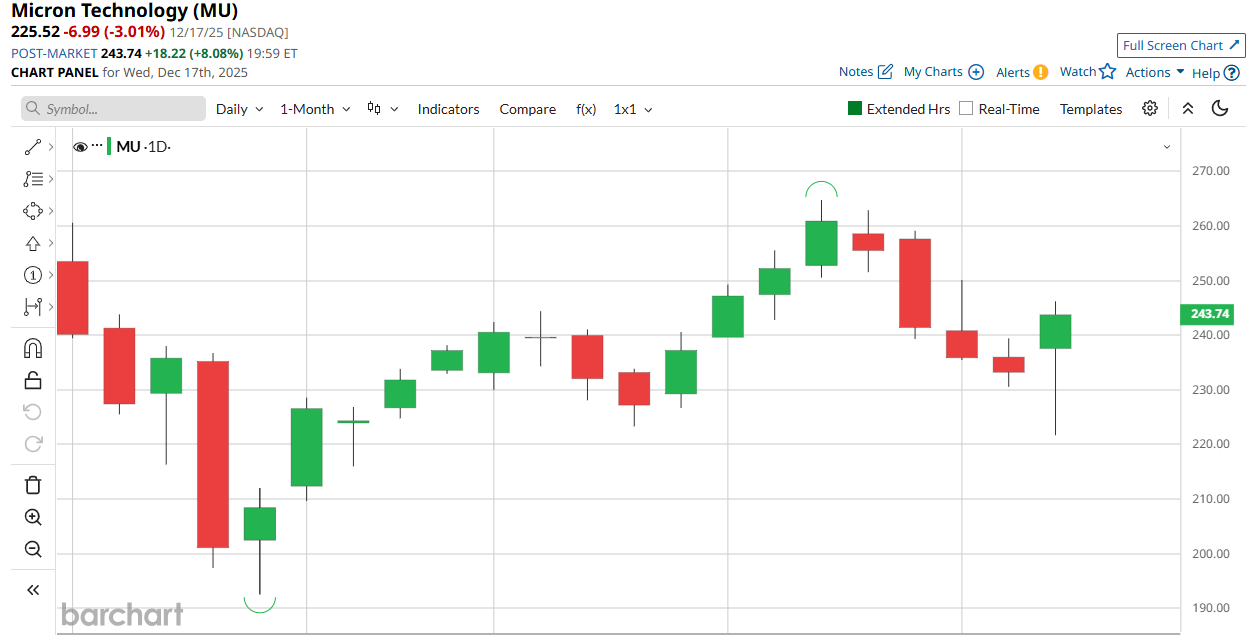The width and height of the screenshot is (1258, 635).
Task: Open the 1x1 grid layout dropdown
Action: [x=633, y=109]
